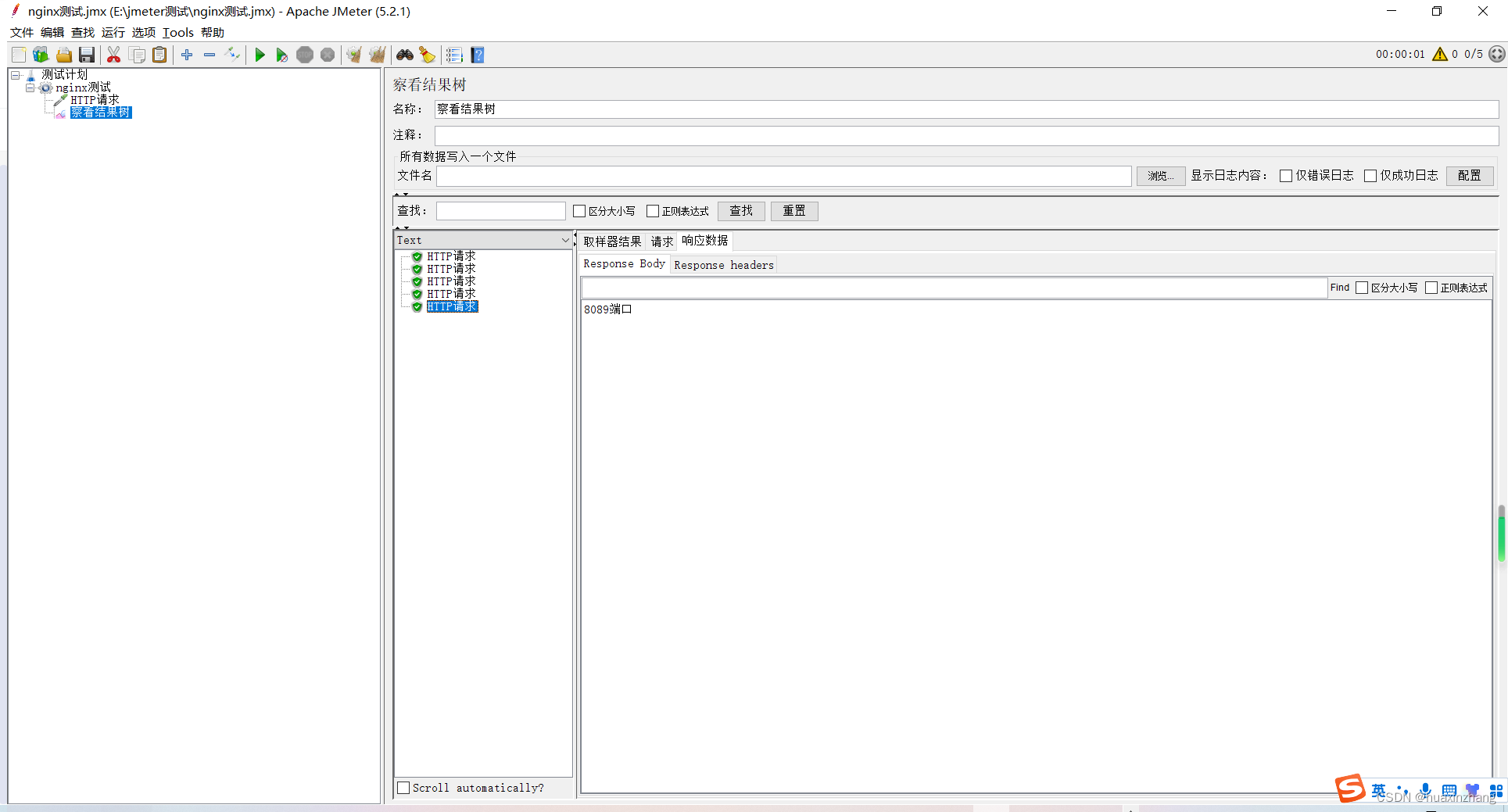Viewport: 1508px width, 812px height.
Task: Collapse all nodes with minus icon
Action: pyautogui.click(x=210, y=55)
